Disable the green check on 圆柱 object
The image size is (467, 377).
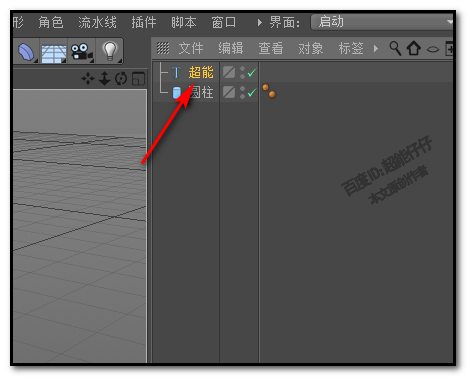(x=252, y=92)
